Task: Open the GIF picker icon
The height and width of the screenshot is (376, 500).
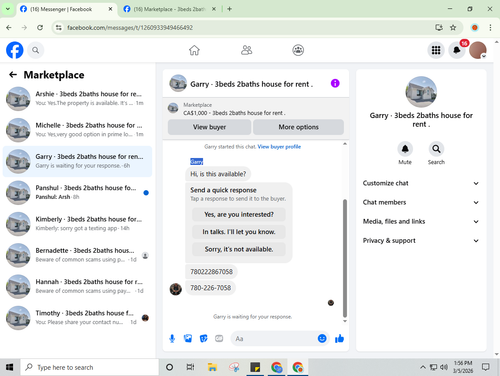Action: pos(219,339)
